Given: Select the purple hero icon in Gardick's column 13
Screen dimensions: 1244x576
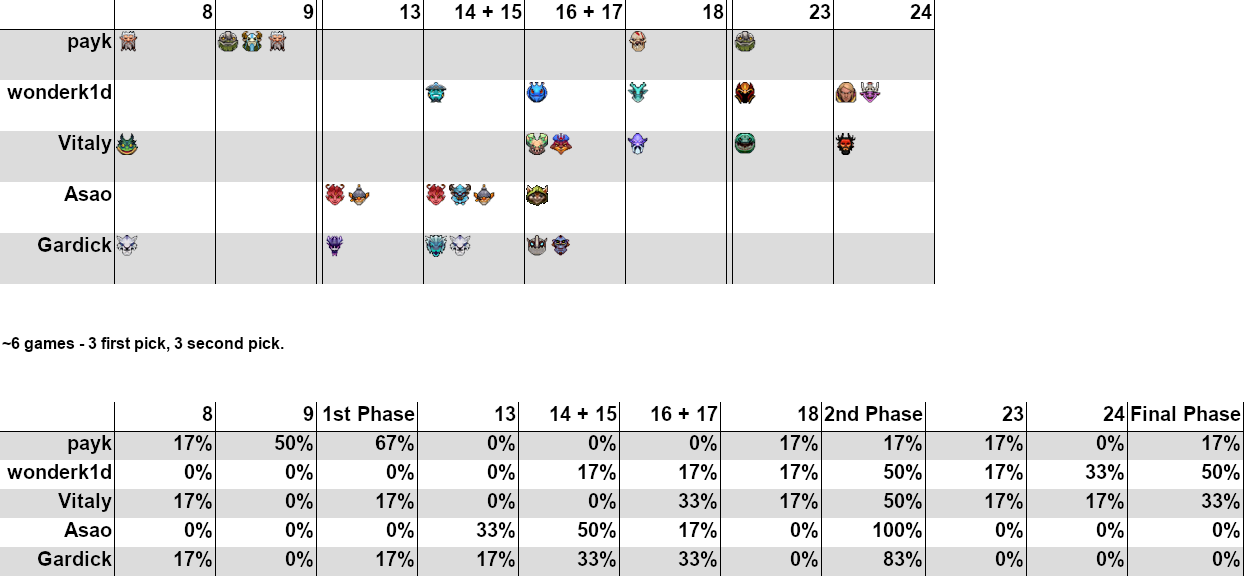Looking at the screenshot, I should coord(334,245).
